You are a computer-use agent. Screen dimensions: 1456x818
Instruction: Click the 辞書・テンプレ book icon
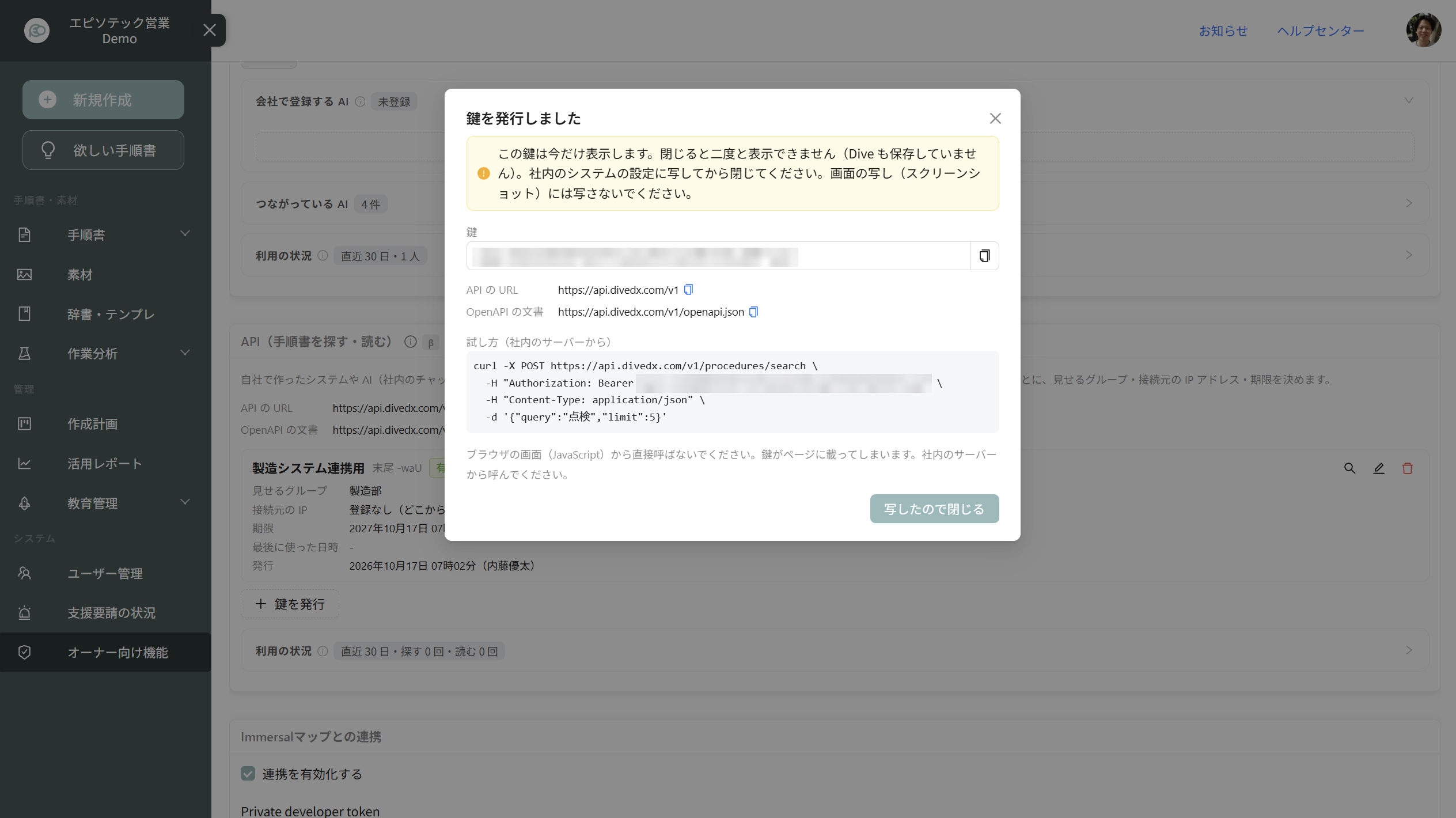point(24,314)
